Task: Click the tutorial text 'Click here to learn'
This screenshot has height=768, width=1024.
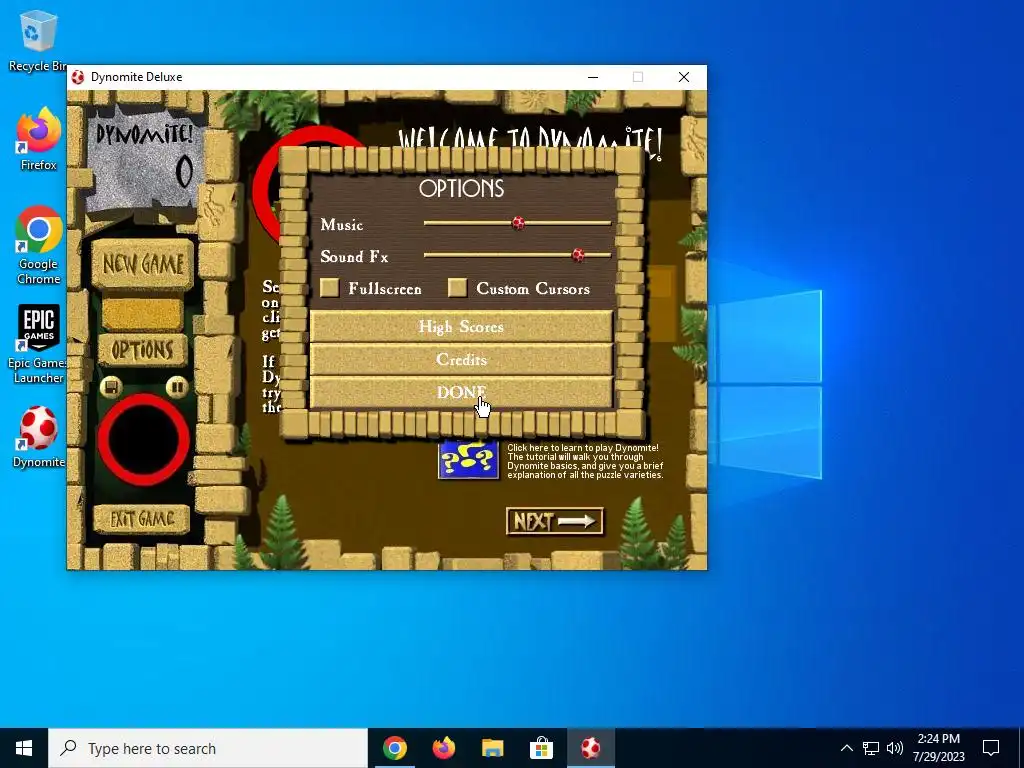Action: point(585,461)
